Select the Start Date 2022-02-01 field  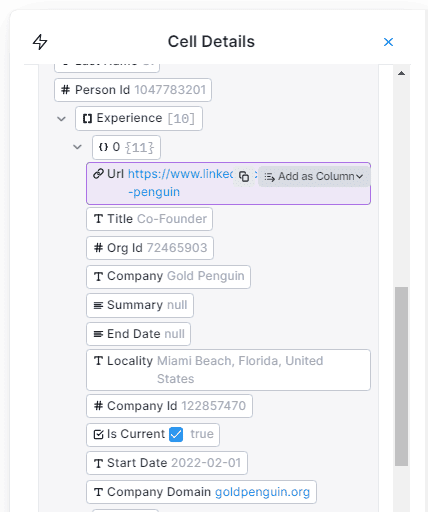click(167, 463)
